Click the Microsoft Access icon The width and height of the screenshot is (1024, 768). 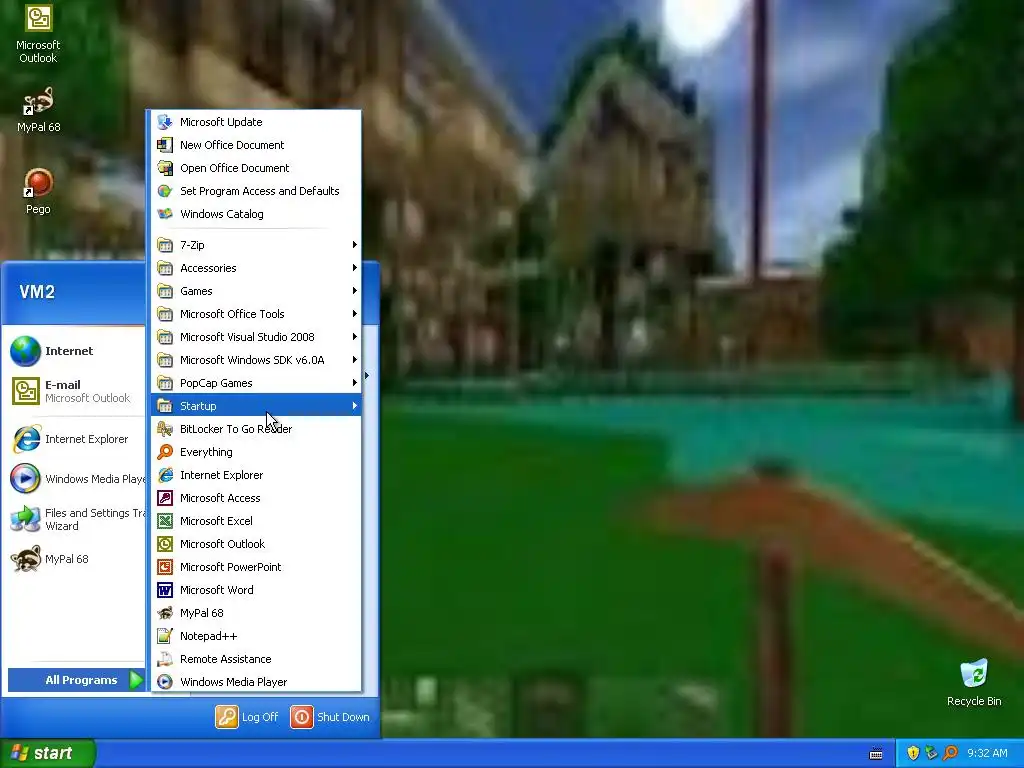tap(165, 498)
